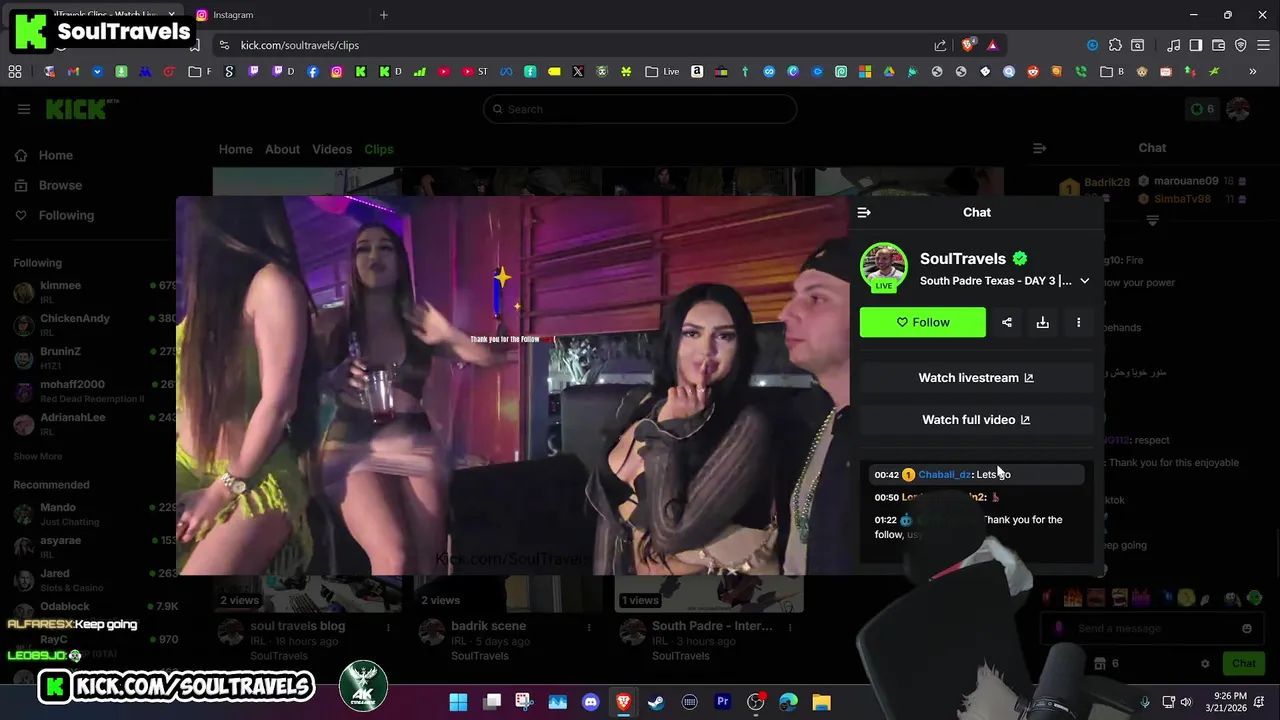
Task: Click the taskbar volume speaker icon
Action: click(x=1186, y=702)
